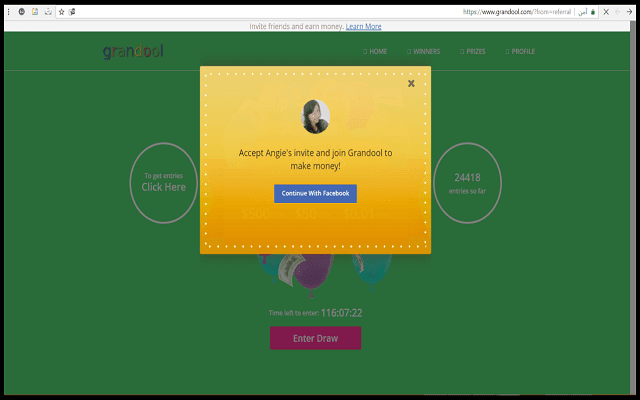Click the 'Invite friends and earn money.' text
This screenshot has width=640, height=400.
click(x=296, y=27)
